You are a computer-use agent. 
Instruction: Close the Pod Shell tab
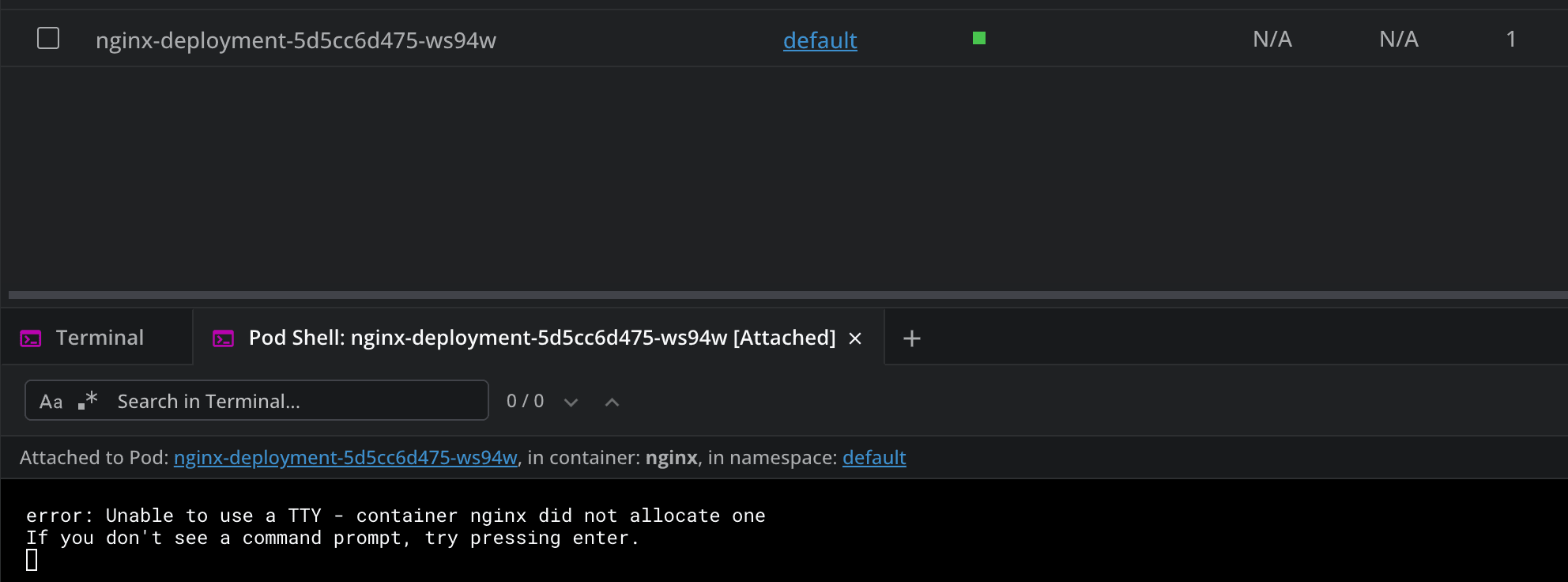point(855,338)
